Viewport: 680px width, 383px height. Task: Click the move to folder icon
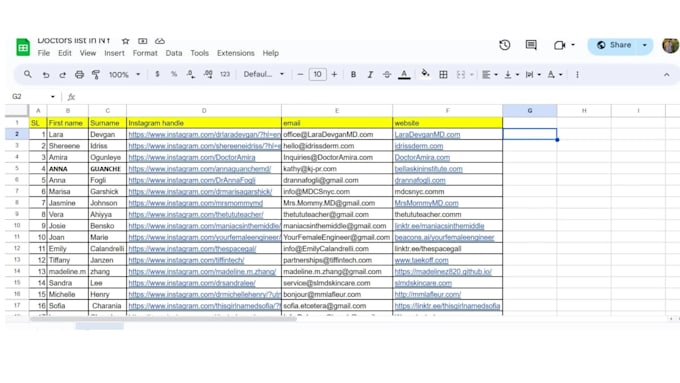coord(143,41)
